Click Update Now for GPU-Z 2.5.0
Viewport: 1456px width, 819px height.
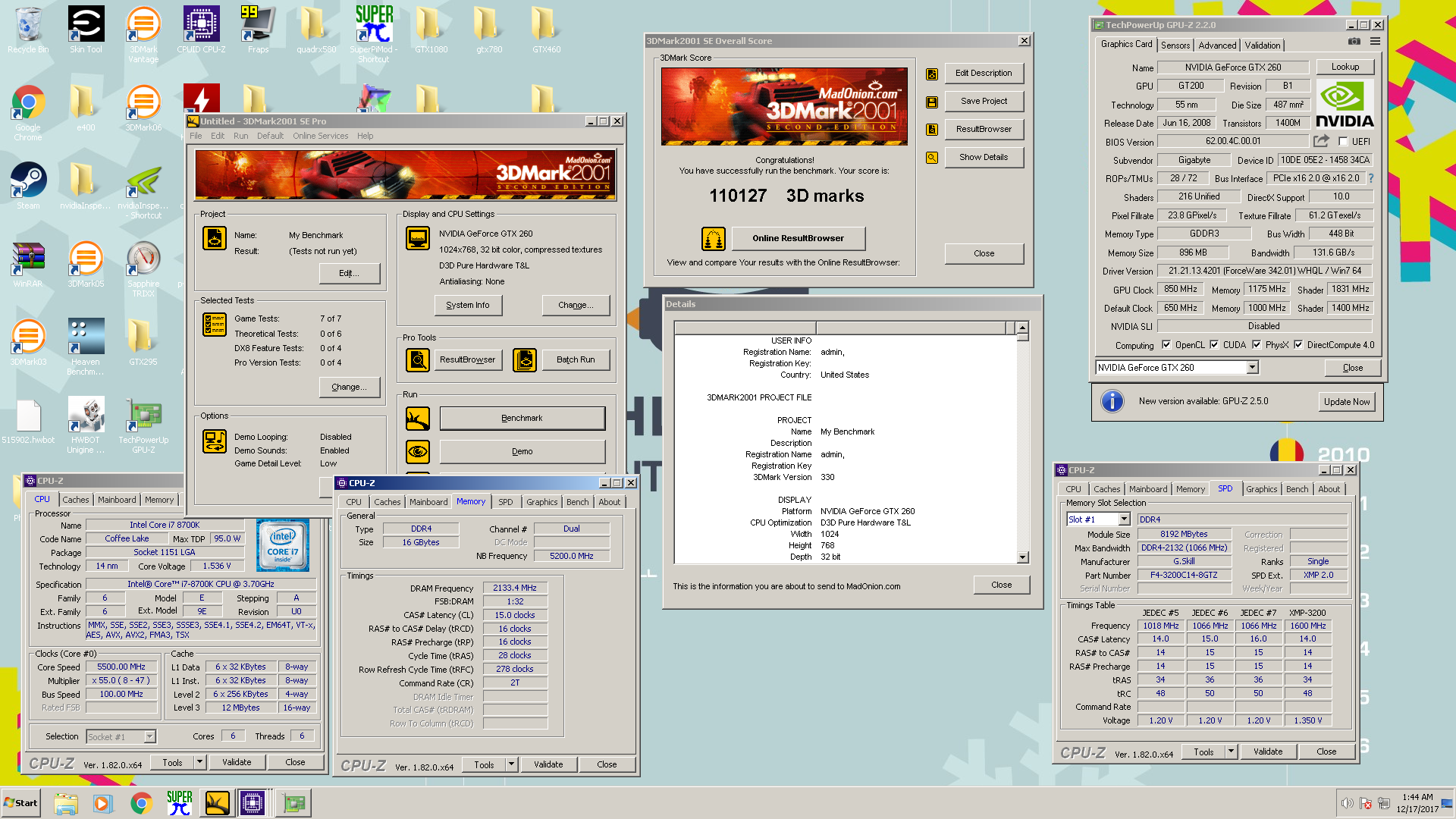(x=1347, y=402)
